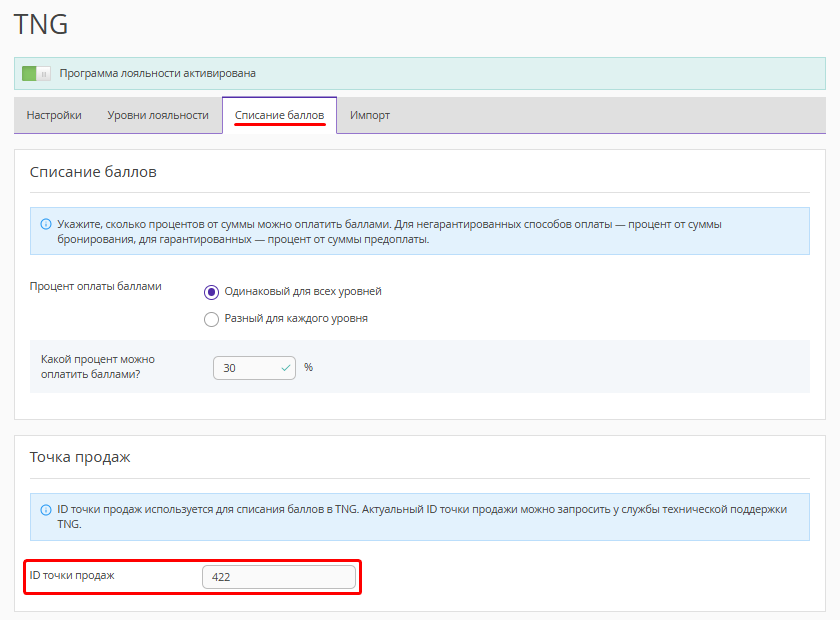
Task: Click the notice text starting with Укажите, сколько процентов
Action: (389, 231)
